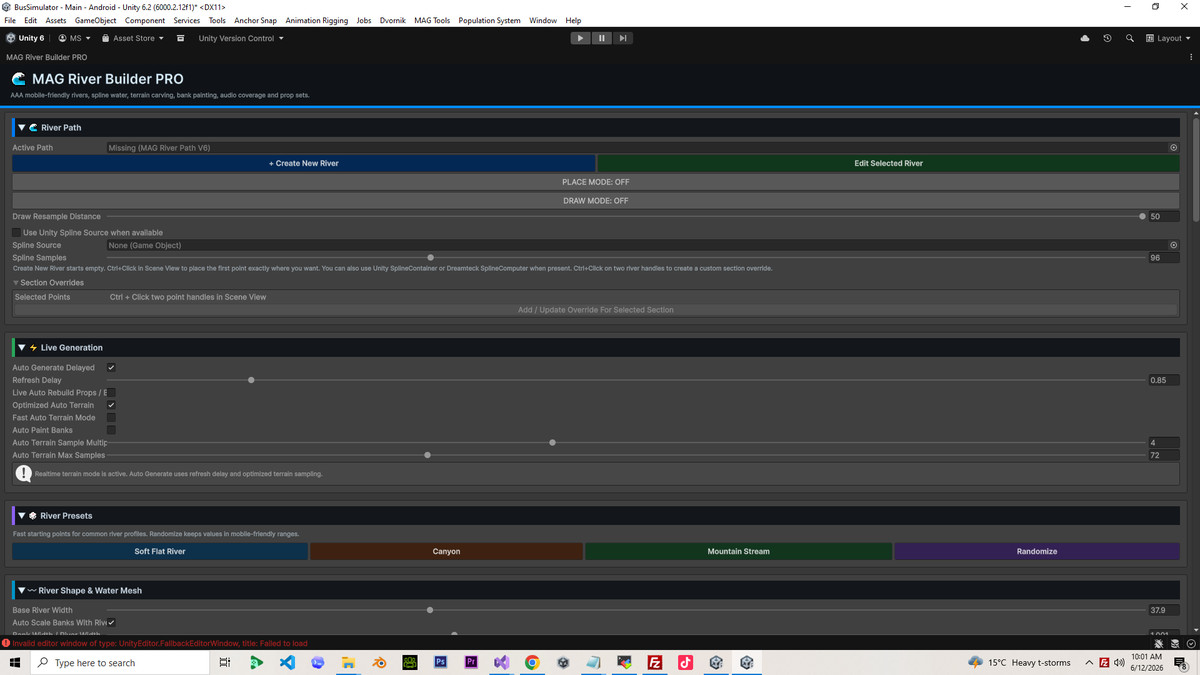
Task: Apply the Mountain Stream preset
Action: [739, 551]
